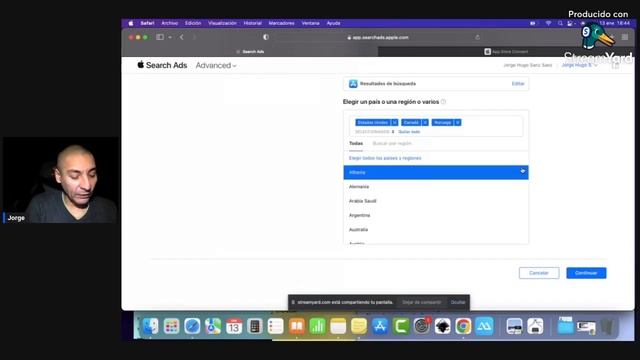Screen dimensions: 640x360
Task: Open the Archivo menu
Action: (169, 23)
